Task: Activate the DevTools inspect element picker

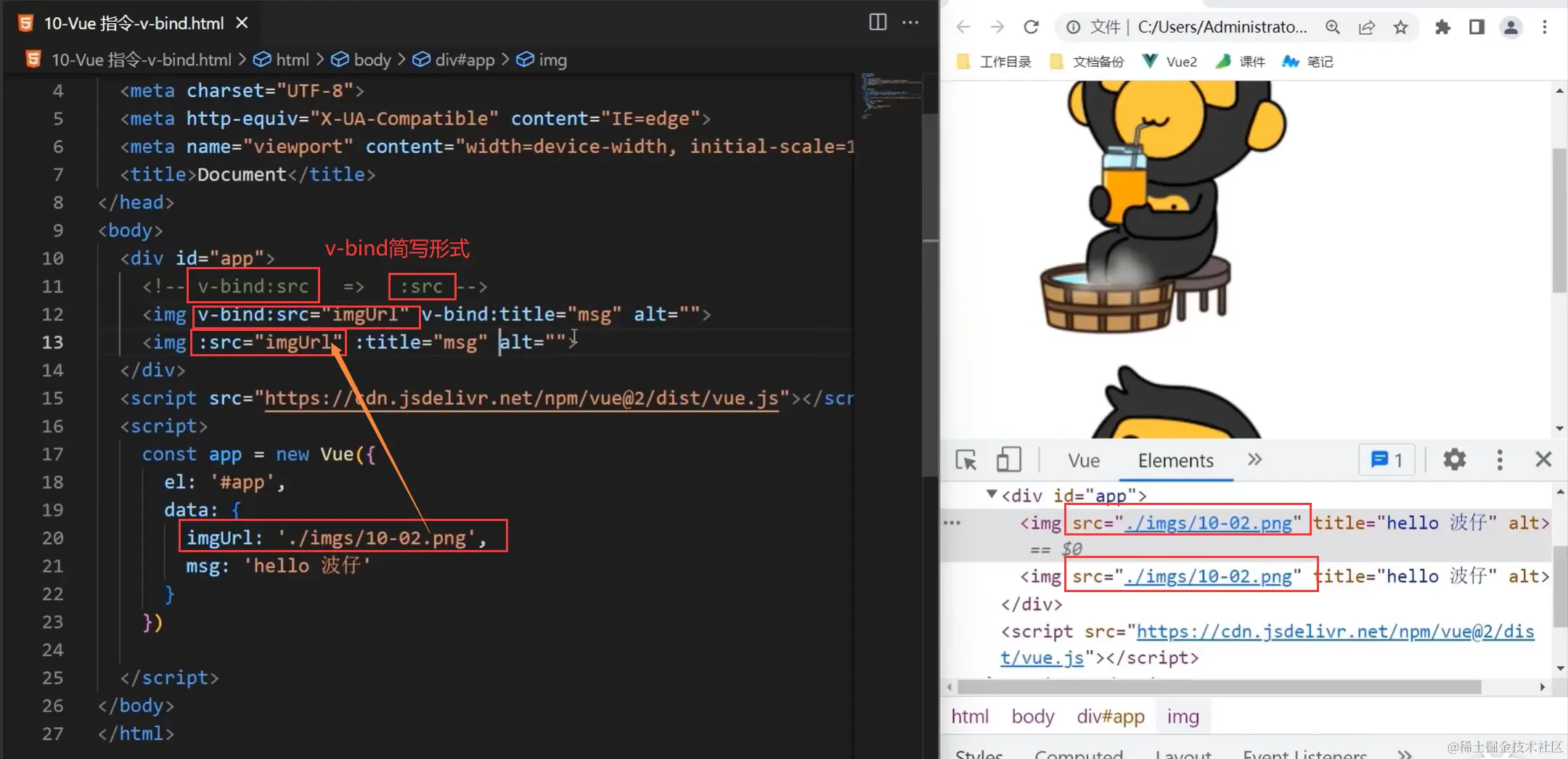Action: coord(966,460)
